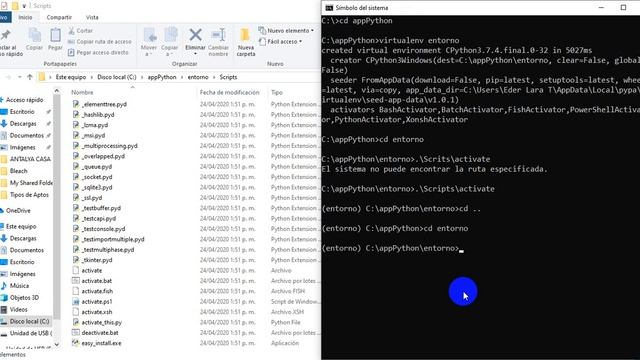Sort by Fecha de modificación column
The height and width of the screenshot is (360, 640).
tap(229, 93)
